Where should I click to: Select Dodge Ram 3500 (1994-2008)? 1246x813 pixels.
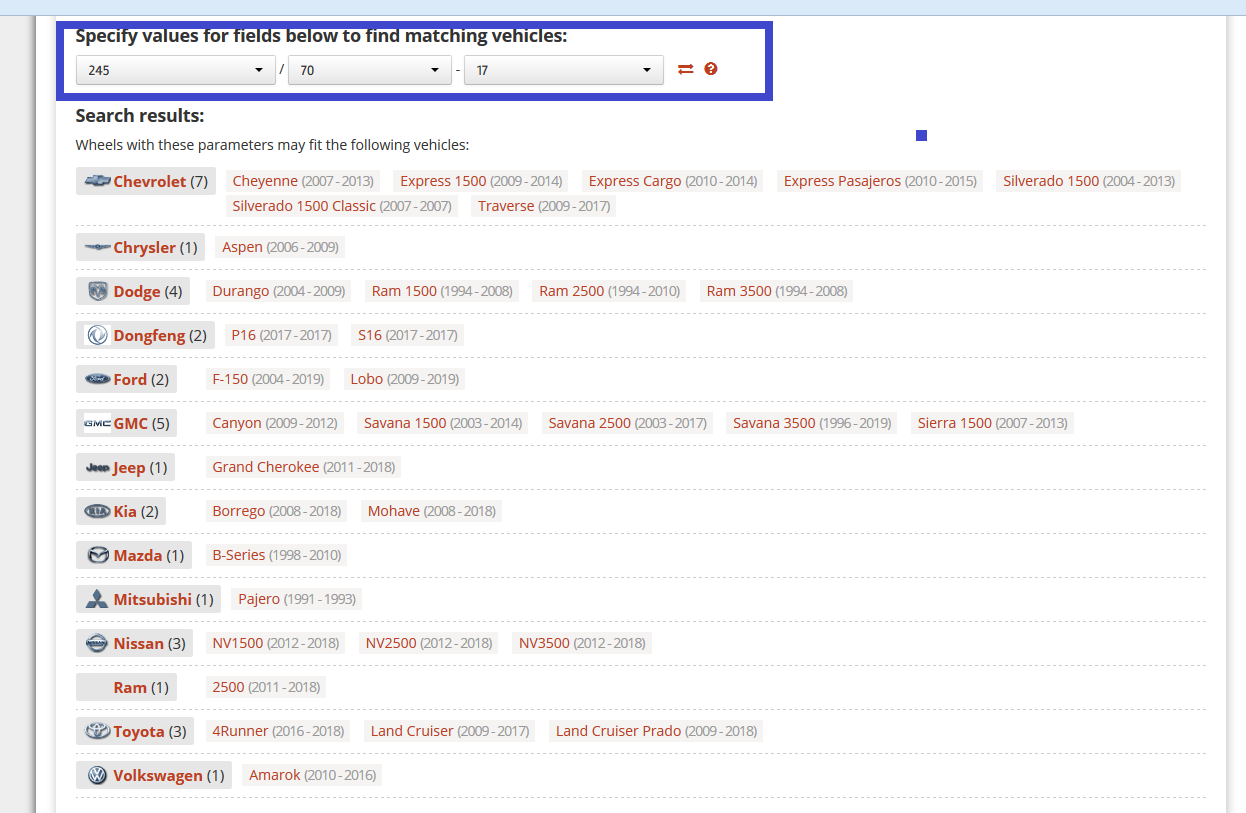[x=777, y=291]
